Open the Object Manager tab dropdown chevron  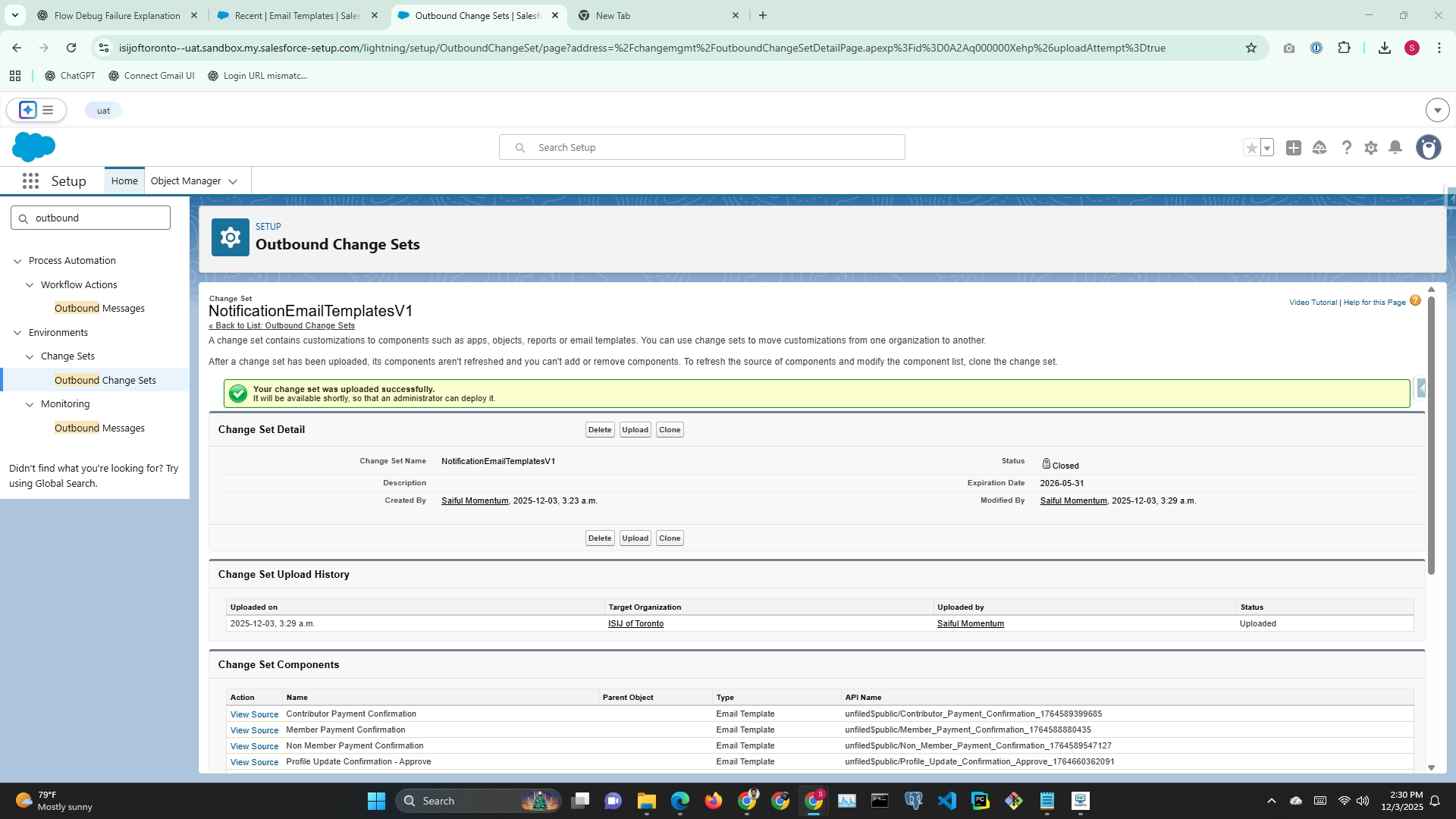[233, 182]
